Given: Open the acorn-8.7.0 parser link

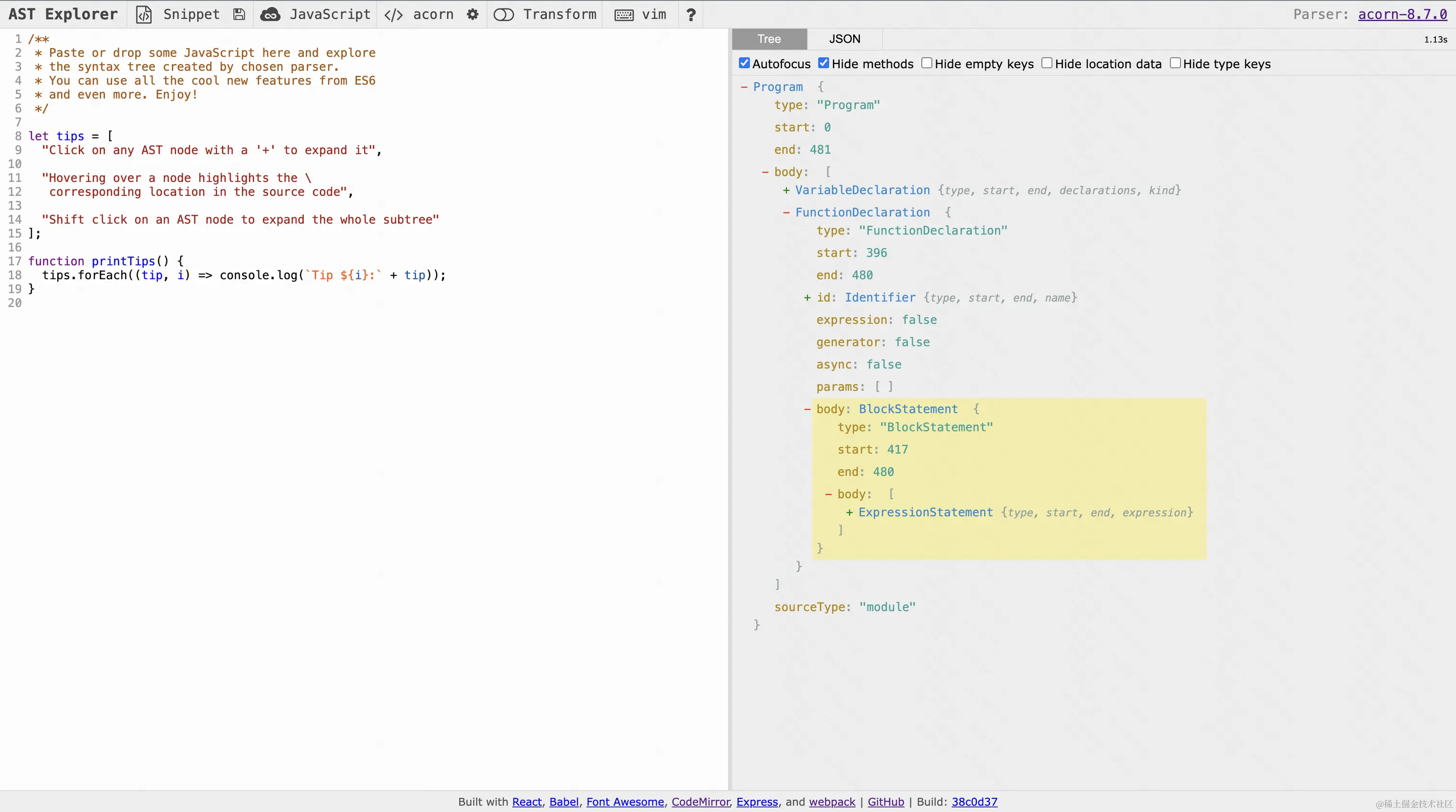Looking at the screenshot, I should click(x=1402, y=15).
